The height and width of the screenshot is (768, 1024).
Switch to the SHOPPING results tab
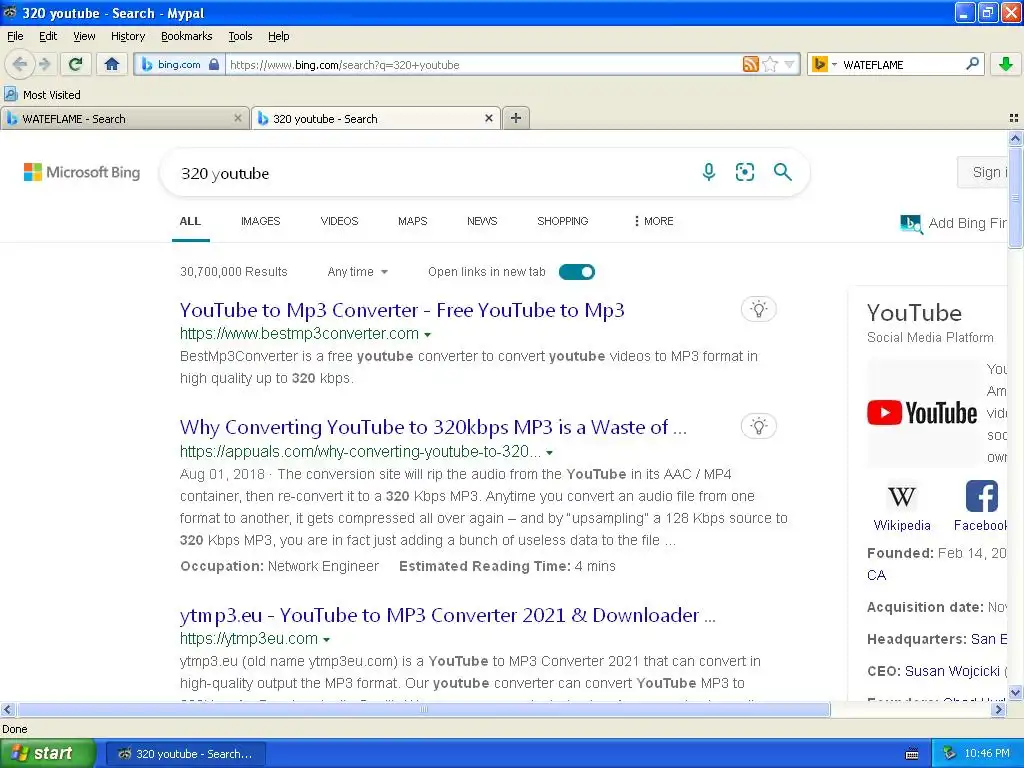[x=563, y=221]
